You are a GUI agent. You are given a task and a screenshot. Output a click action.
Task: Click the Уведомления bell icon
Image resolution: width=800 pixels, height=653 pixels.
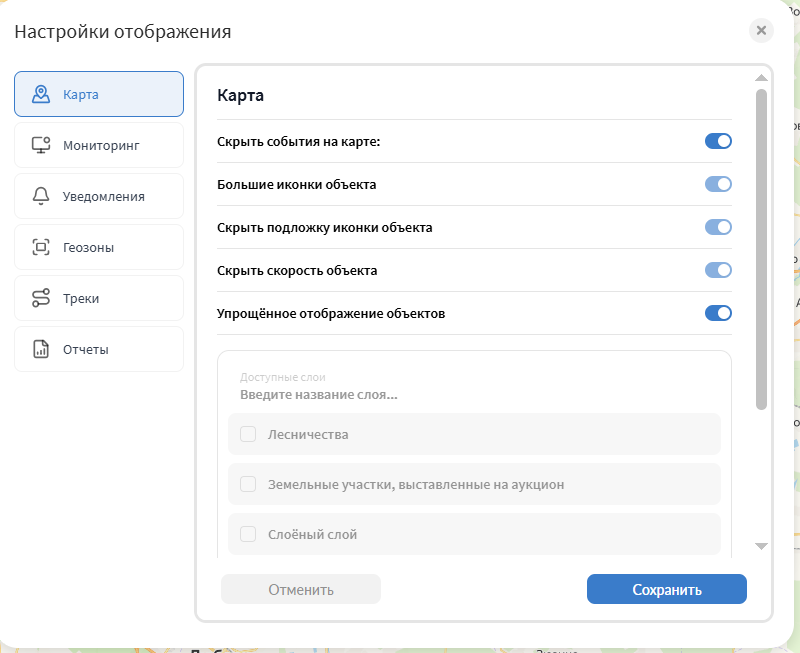pyautogui.click(x=41, y=196)
